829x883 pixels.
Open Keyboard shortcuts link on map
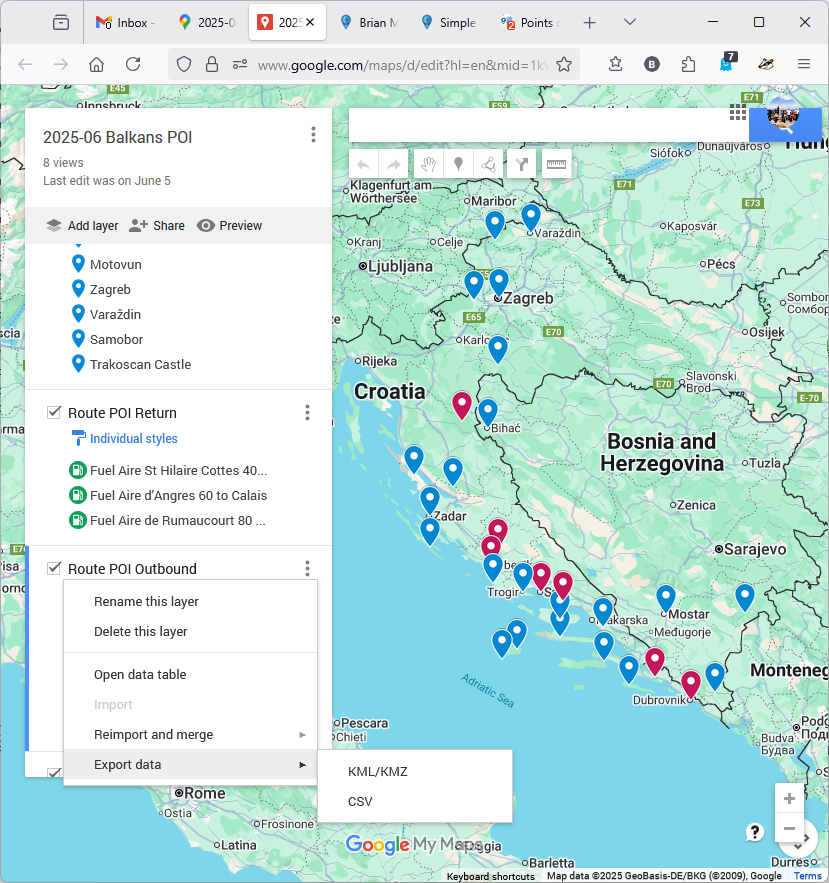[x=491, y=876]
